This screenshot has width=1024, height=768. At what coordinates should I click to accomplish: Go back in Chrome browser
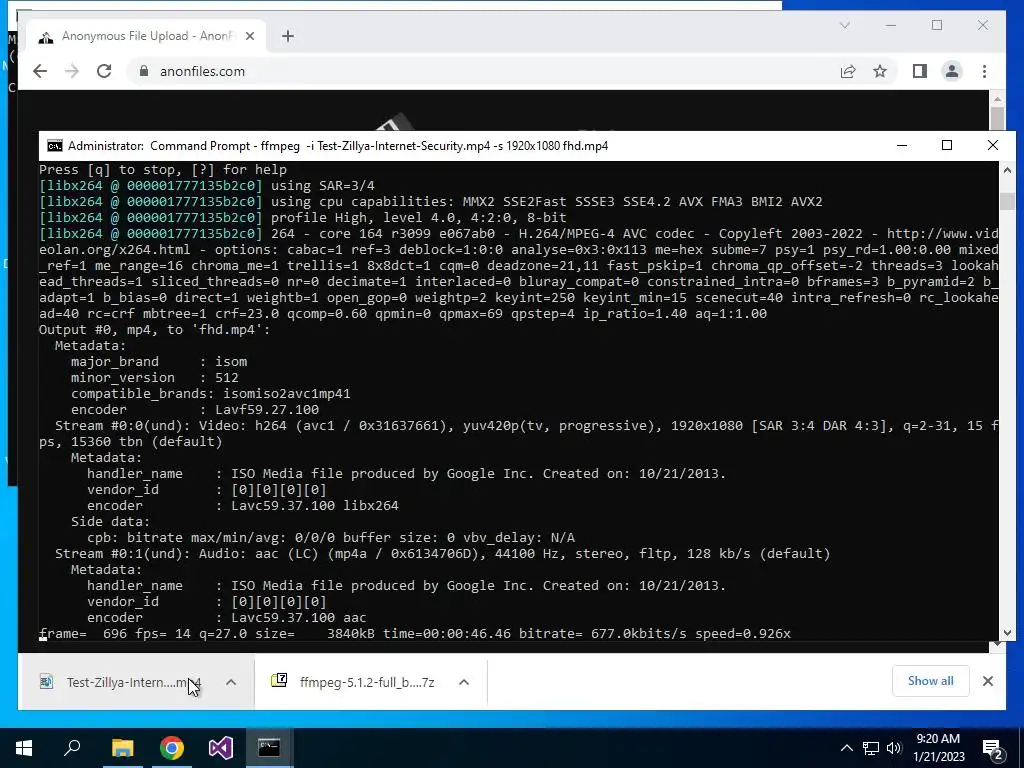[40, 71]
